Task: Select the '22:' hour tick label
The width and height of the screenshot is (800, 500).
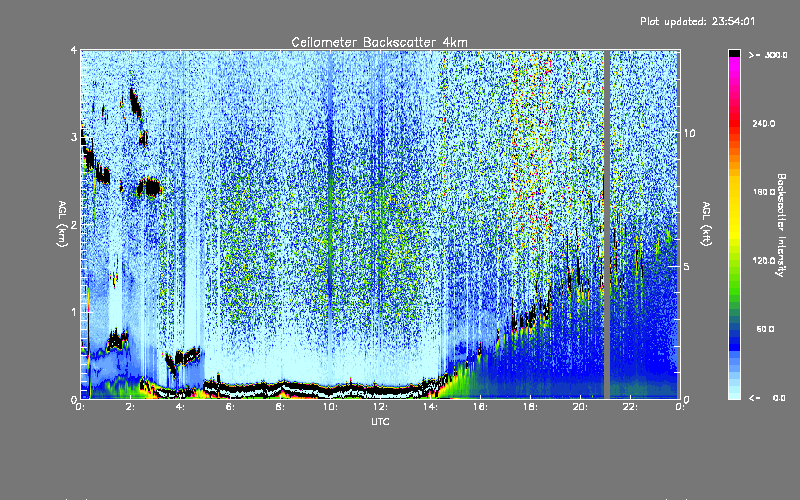Action: pos(630,407)
